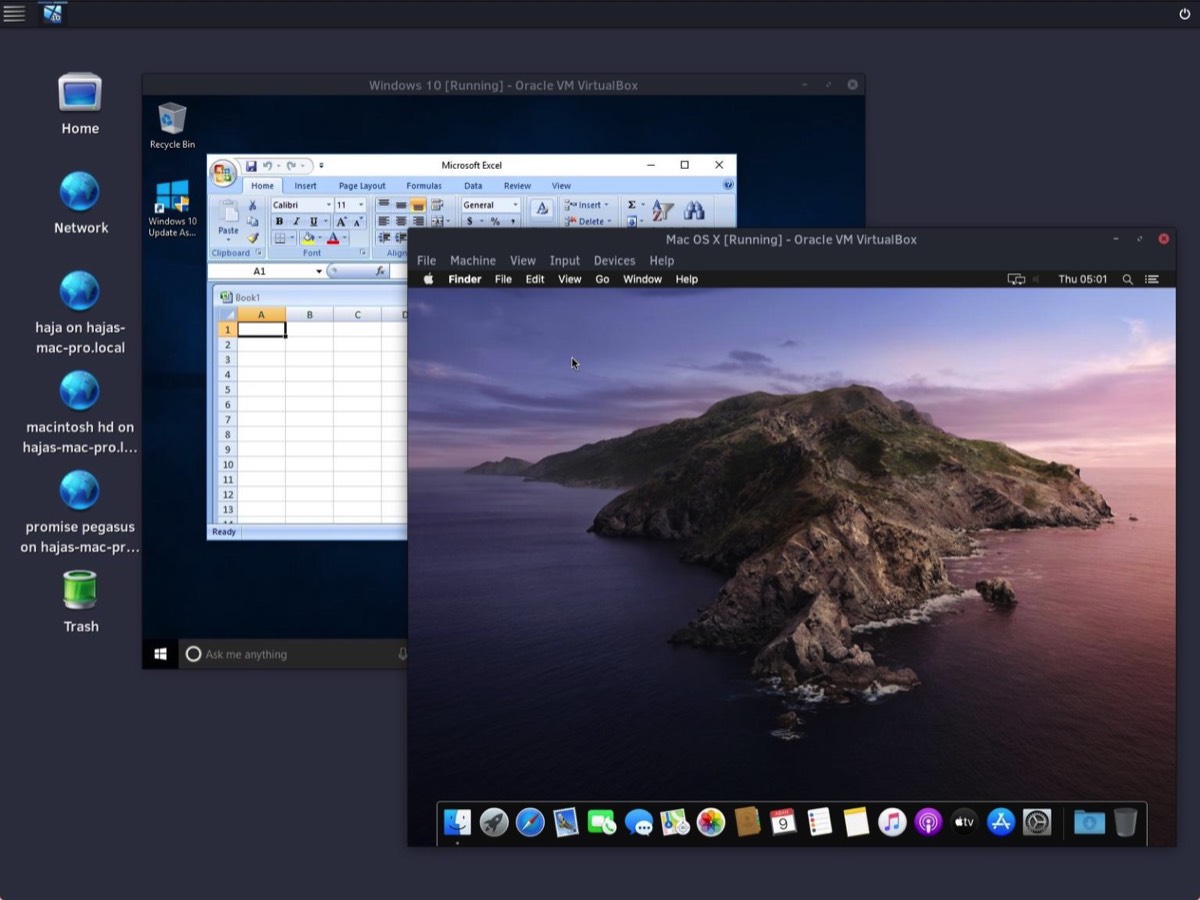
Task: Switch to Page Layout ribbon tab
Action: point(361,186)
